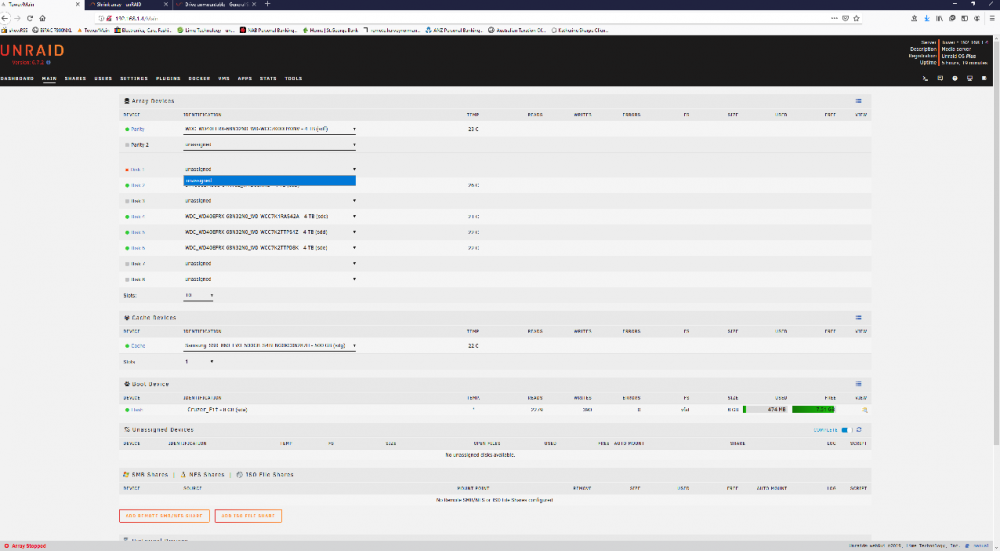Open page actions three-dot menu in address bar
The image size is (1000, 551).
[x=834, y=18]
